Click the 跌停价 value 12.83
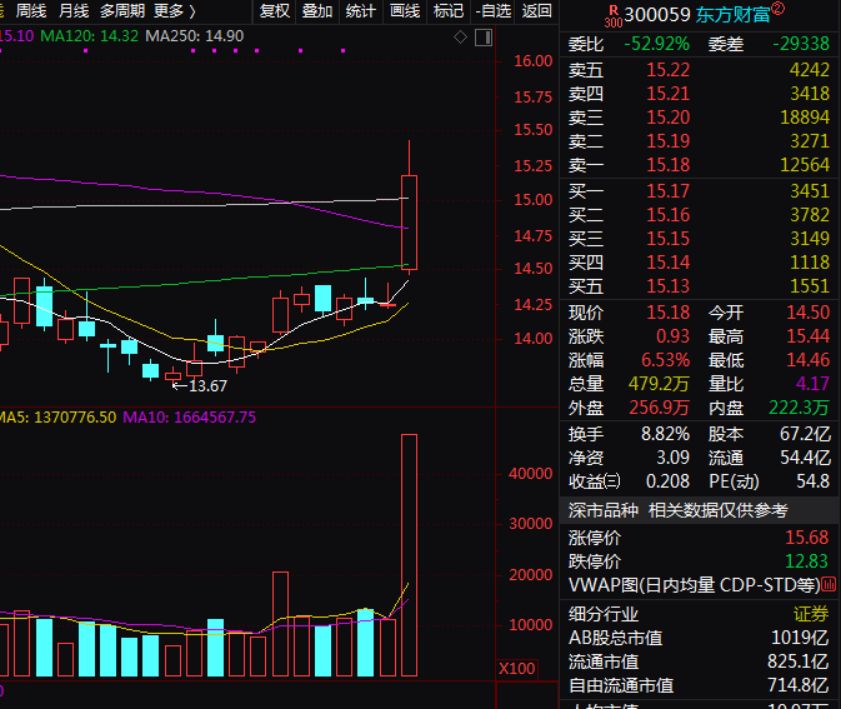The image size is (842, 709). coord(807,560)
